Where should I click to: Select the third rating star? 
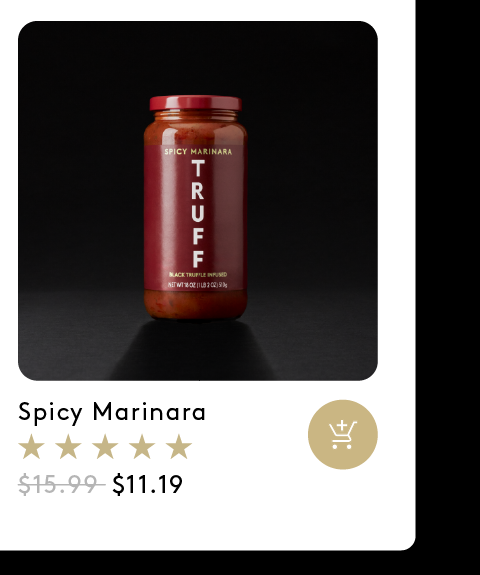coord(105,446)
